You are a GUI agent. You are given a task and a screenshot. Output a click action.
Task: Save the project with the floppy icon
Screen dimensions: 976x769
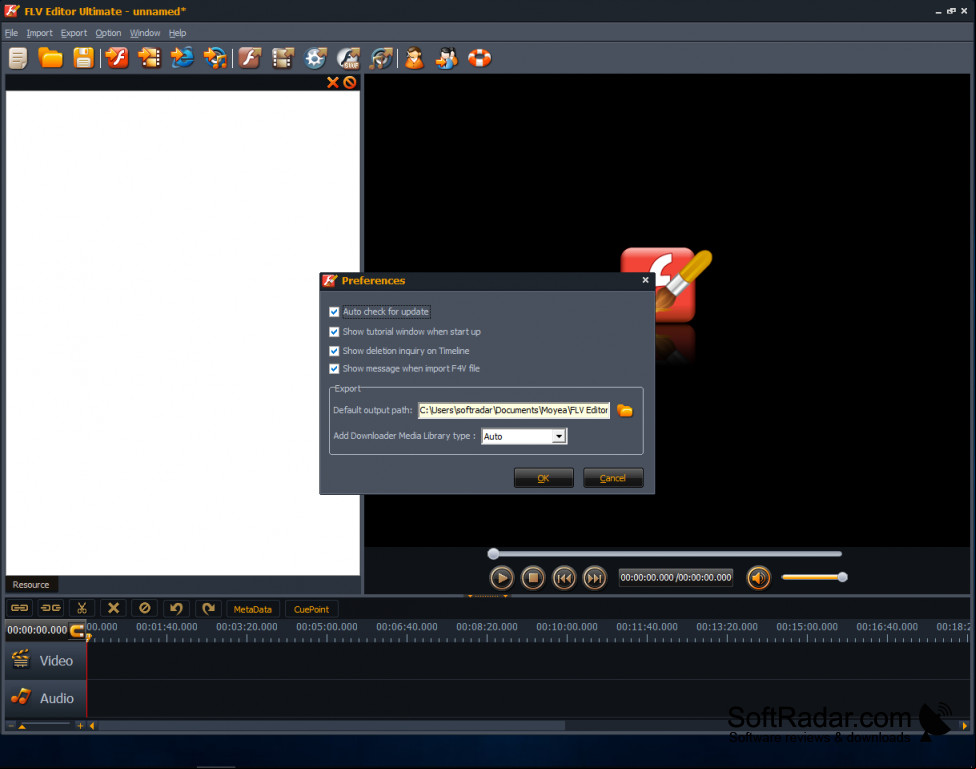pyautogui.click(x=83, y=58)
